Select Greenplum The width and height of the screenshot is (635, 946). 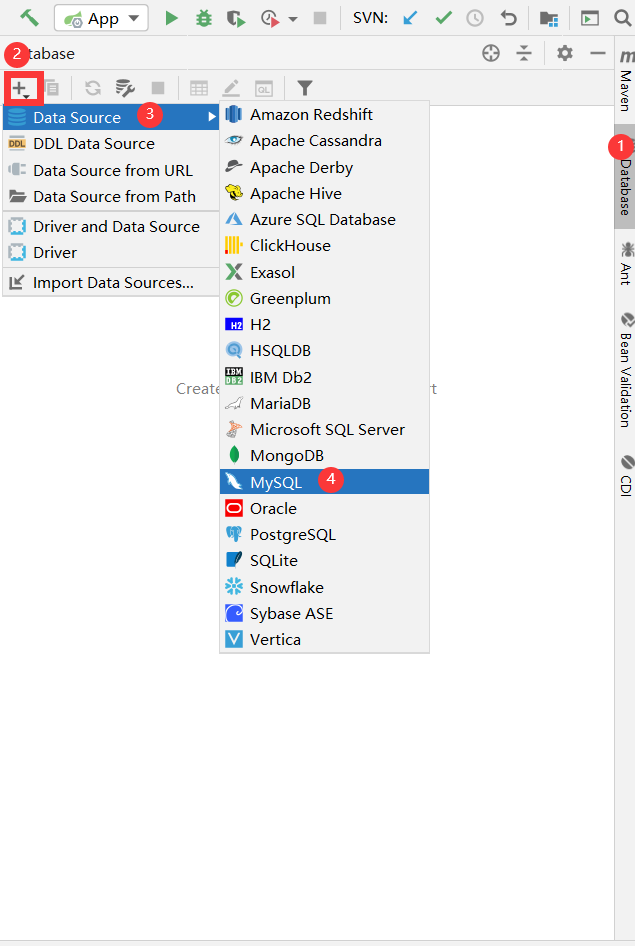[x=324, y=298]
